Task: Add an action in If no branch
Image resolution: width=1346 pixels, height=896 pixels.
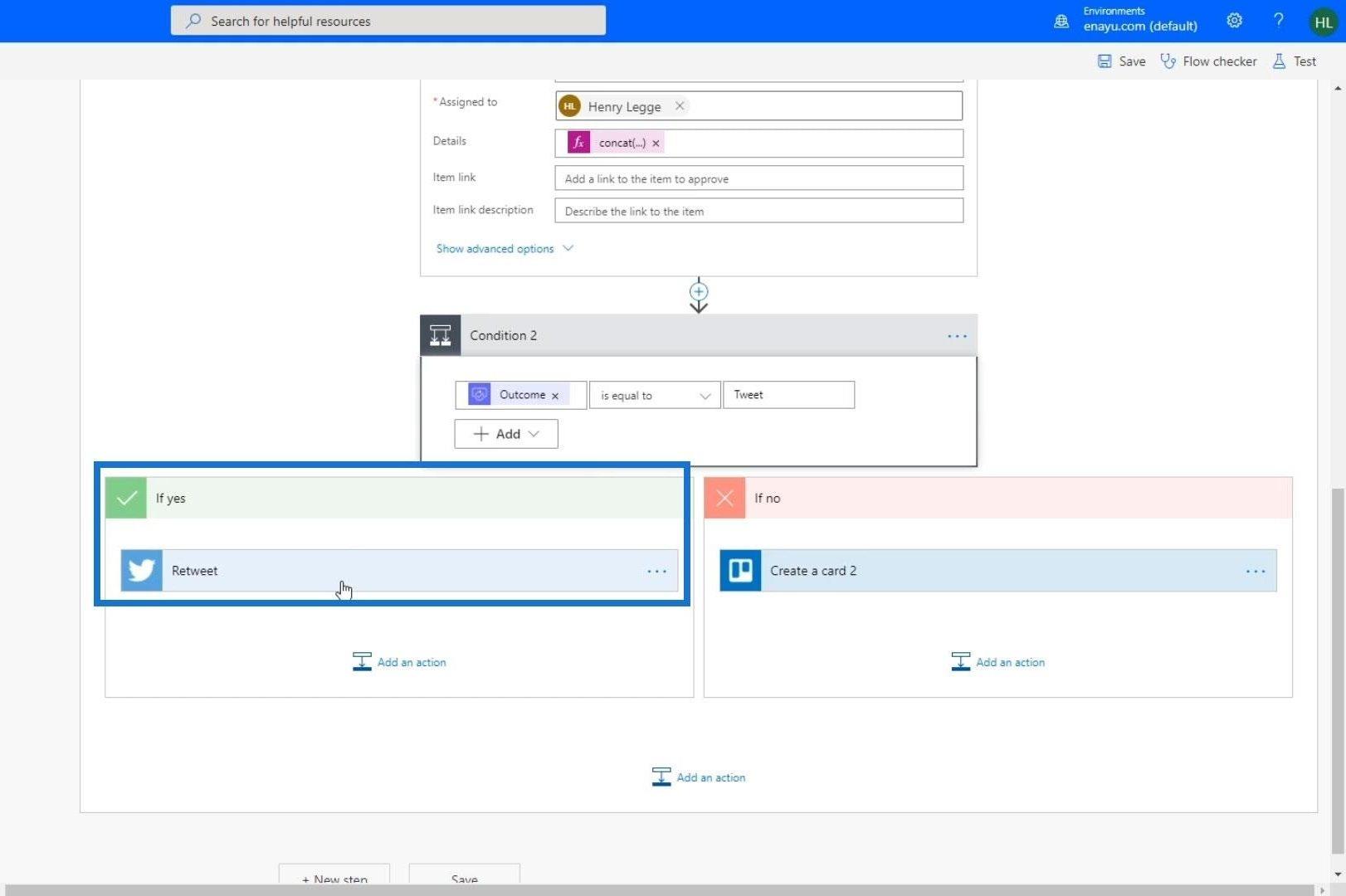Action: click(x=997, y=662)
